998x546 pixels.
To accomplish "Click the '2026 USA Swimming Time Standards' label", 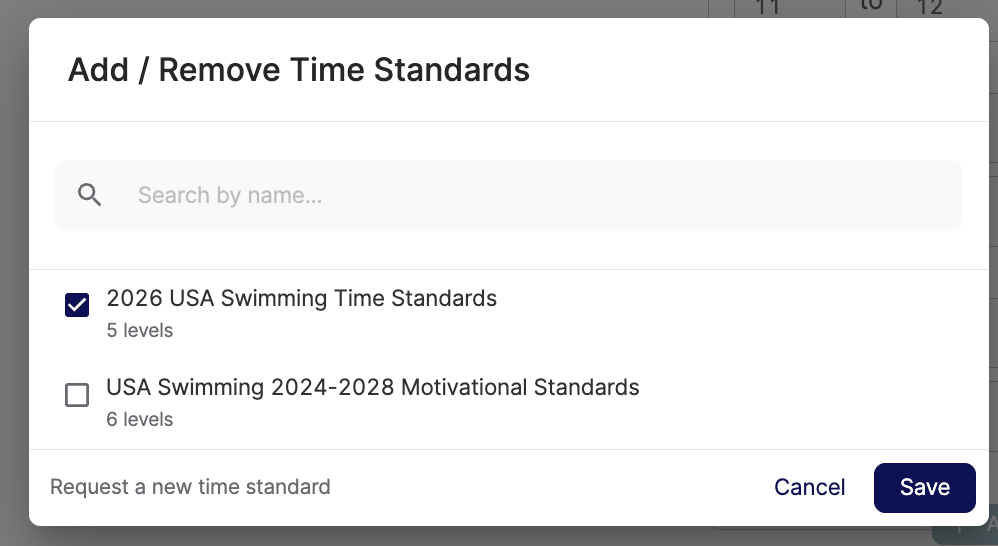I will click(301, 298).
